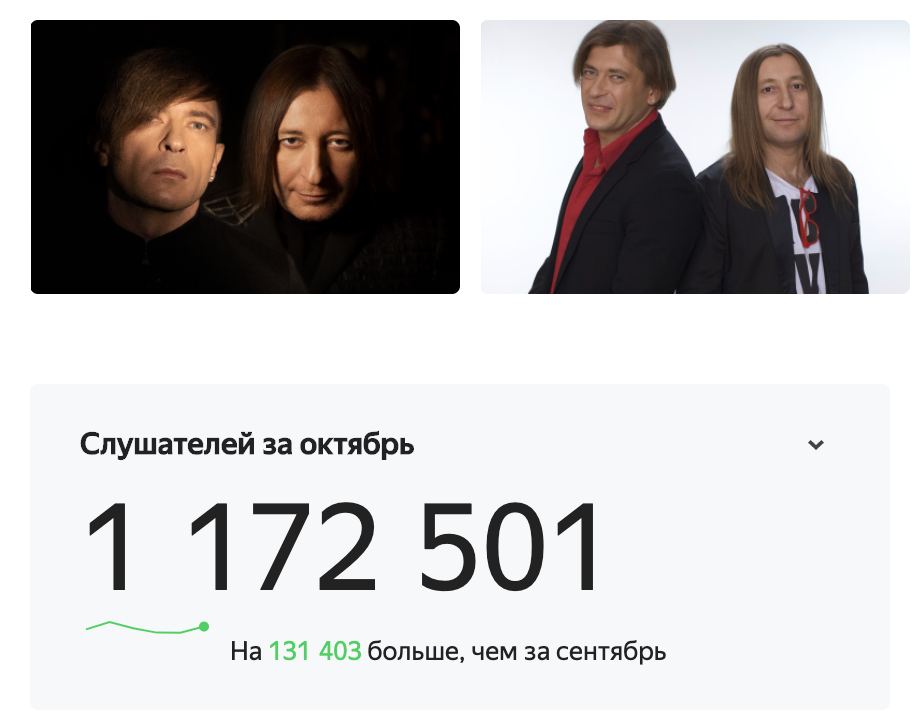This screenshot has width=916, height=724.
Task: Click the green dot ending the sparkline
Action: 204,626
